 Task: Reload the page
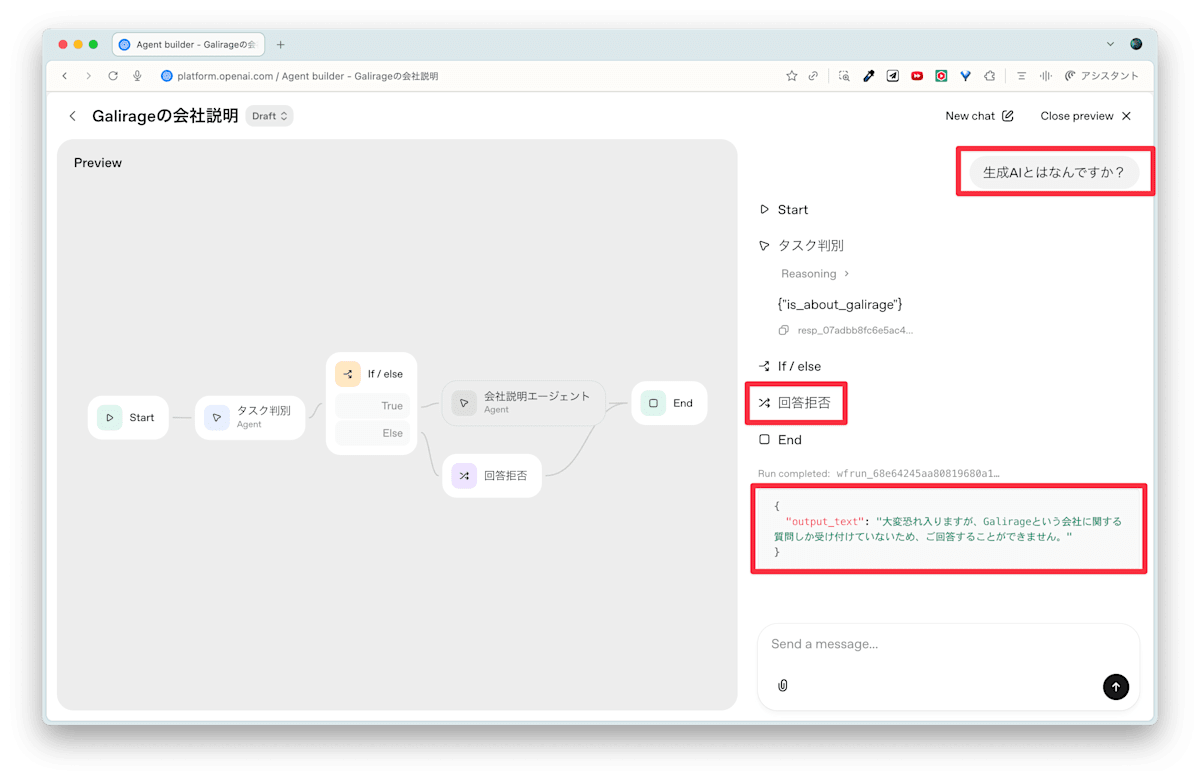(x=113, y=76)
